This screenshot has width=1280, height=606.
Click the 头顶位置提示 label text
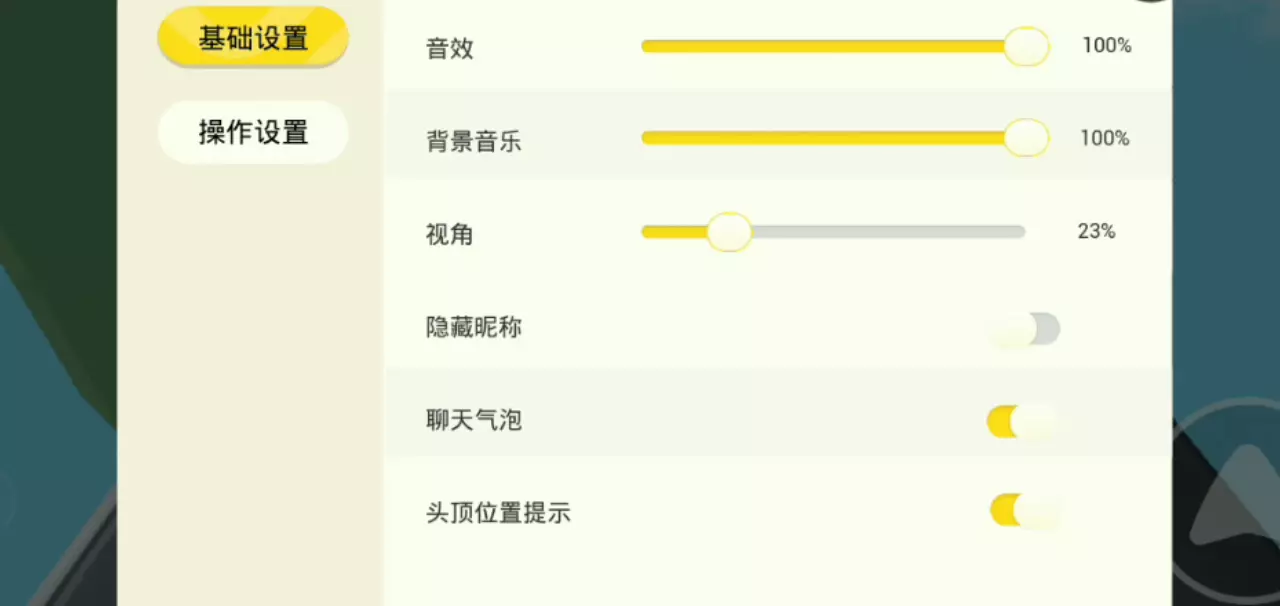coord(498,514)
